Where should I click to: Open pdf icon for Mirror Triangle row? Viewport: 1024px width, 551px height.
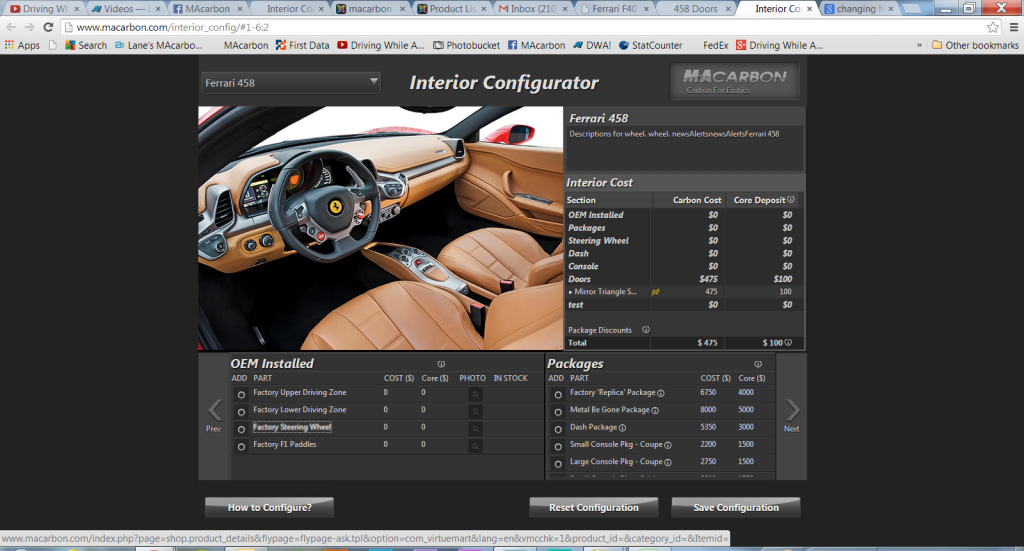pos(655,292)
